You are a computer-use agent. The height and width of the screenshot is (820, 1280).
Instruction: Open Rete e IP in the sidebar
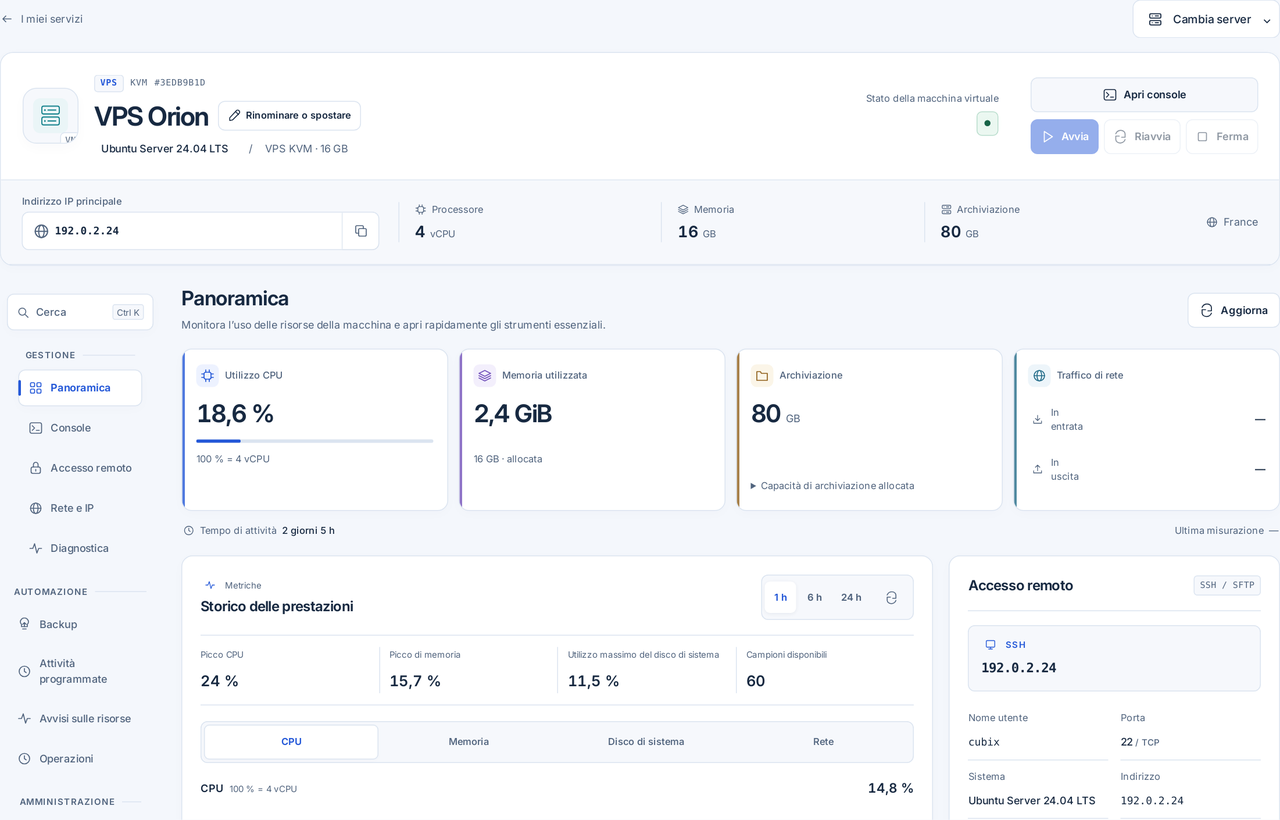tap(80, 508)
